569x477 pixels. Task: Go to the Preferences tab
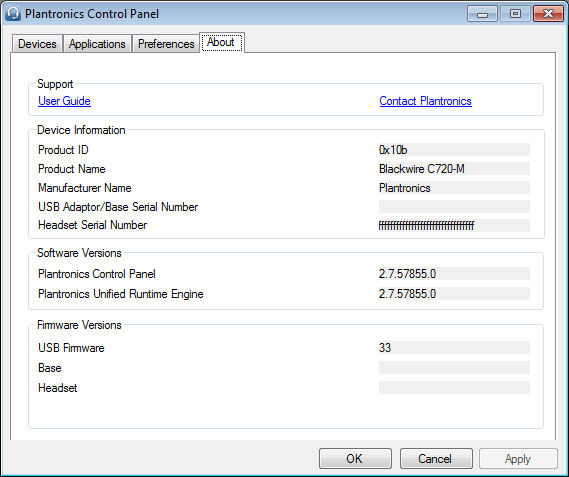point(166,44)
